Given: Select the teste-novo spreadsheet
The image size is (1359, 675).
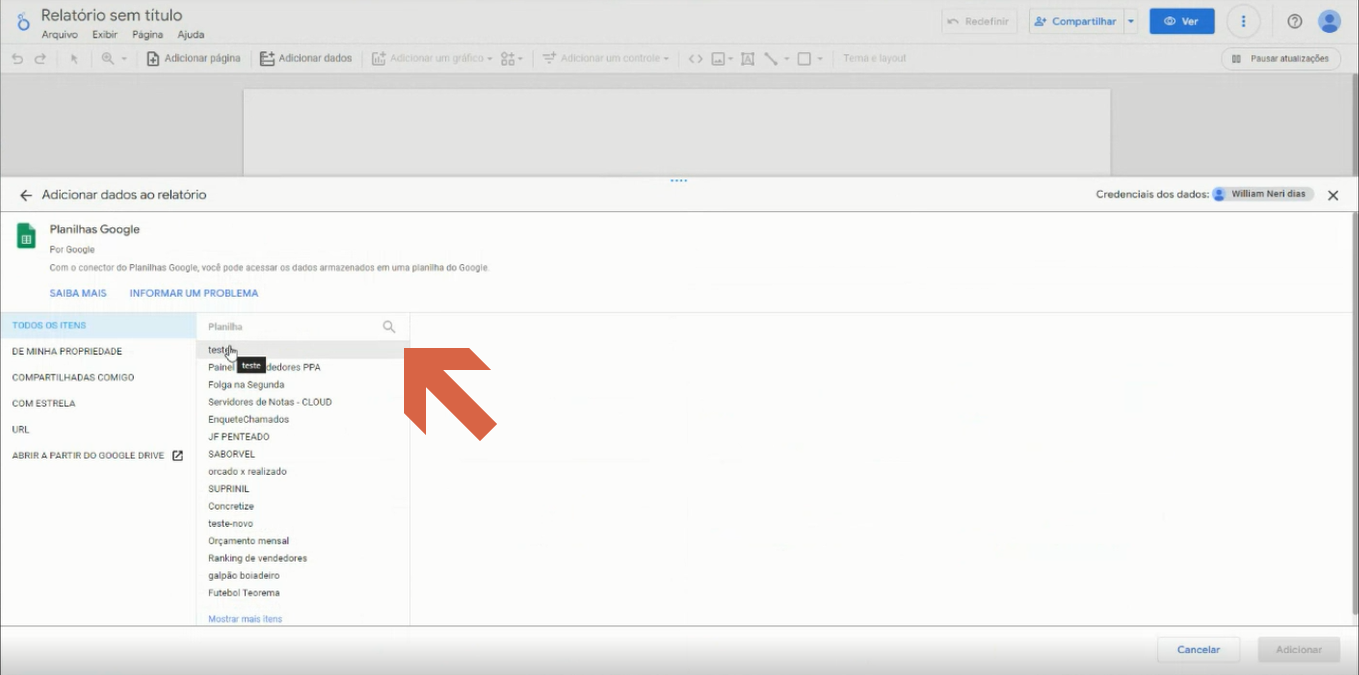Looking at the screenshot, I should (x=303, y=523).
